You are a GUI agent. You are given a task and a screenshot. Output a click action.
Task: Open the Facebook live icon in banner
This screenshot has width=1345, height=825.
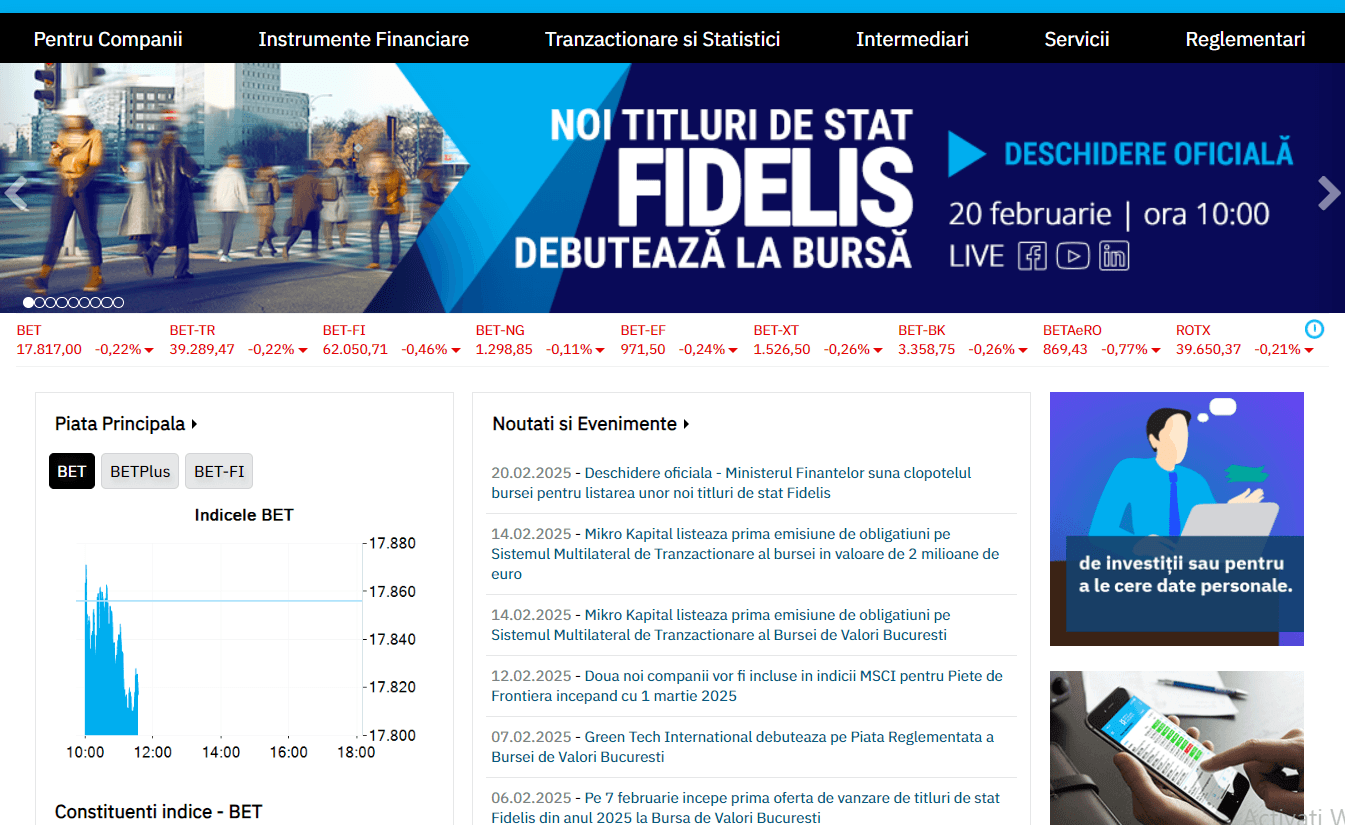coord(1032,256)
